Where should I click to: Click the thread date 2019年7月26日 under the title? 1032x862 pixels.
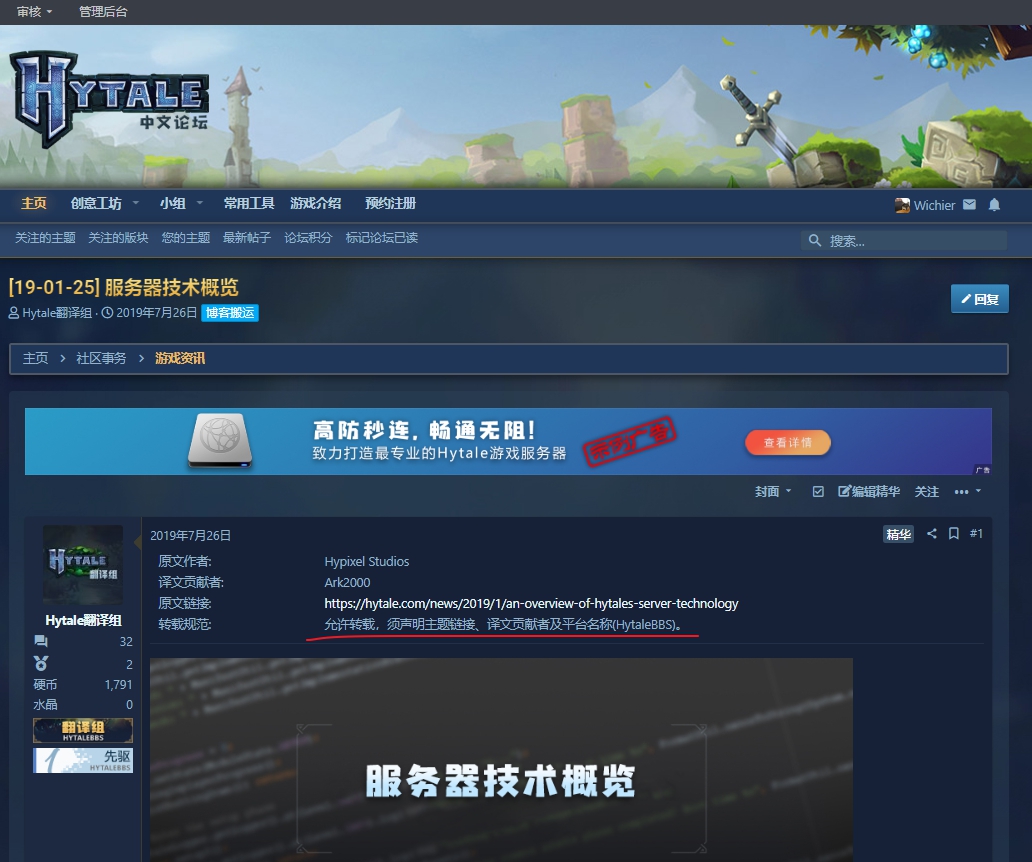click(157, 313)
